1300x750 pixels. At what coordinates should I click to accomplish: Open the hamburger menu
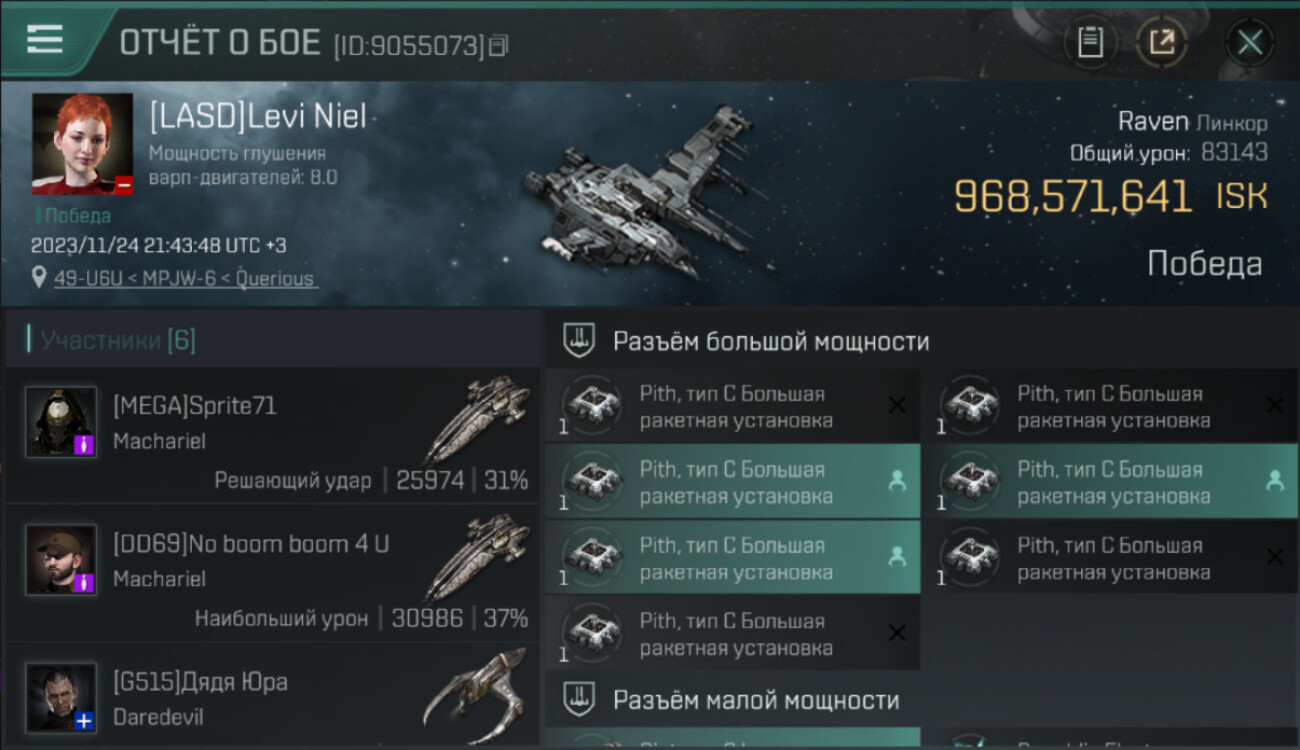[x=45, y=39]
